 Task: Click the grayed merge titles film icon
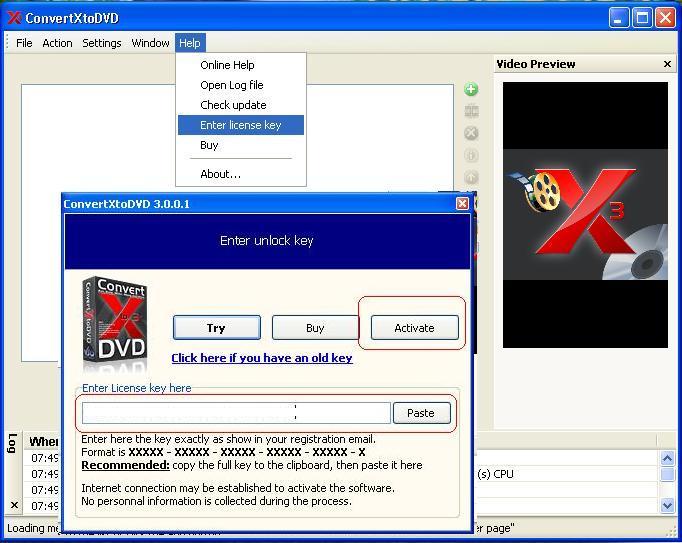[x=471, y=111]
